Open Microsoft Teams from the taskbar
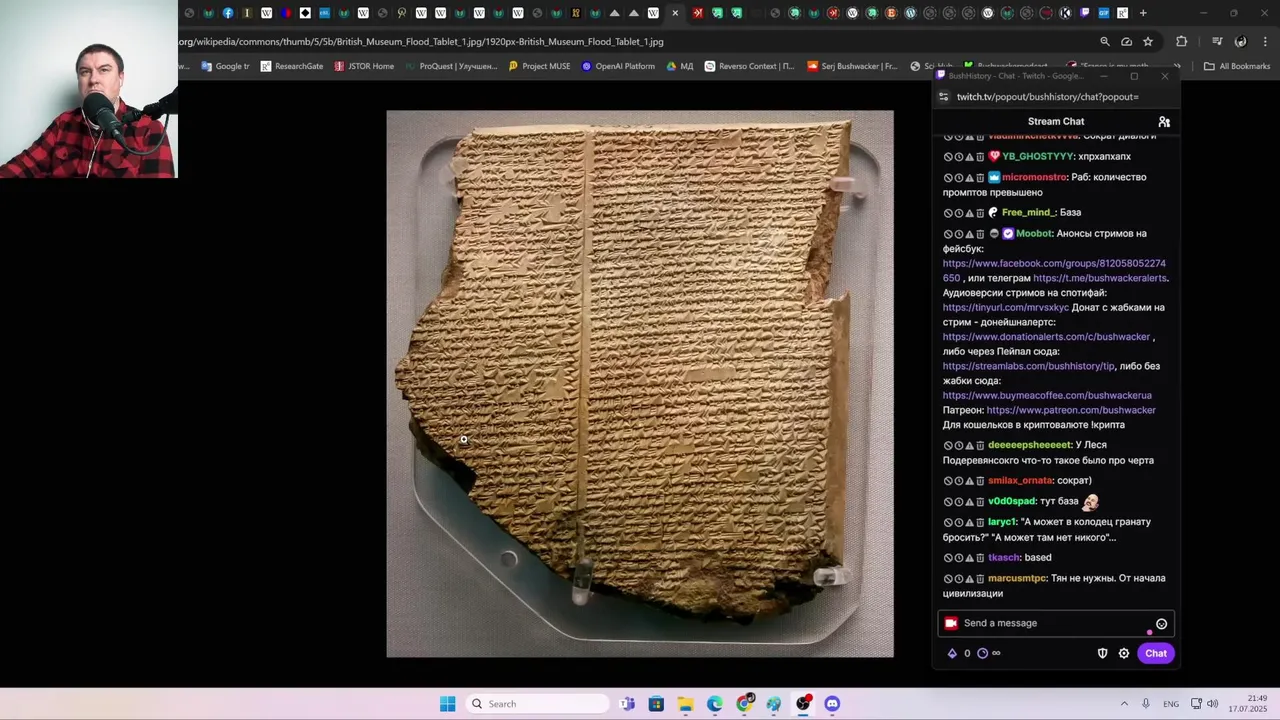Viewport: 1280px width, 720px height. tap(627, 704)
